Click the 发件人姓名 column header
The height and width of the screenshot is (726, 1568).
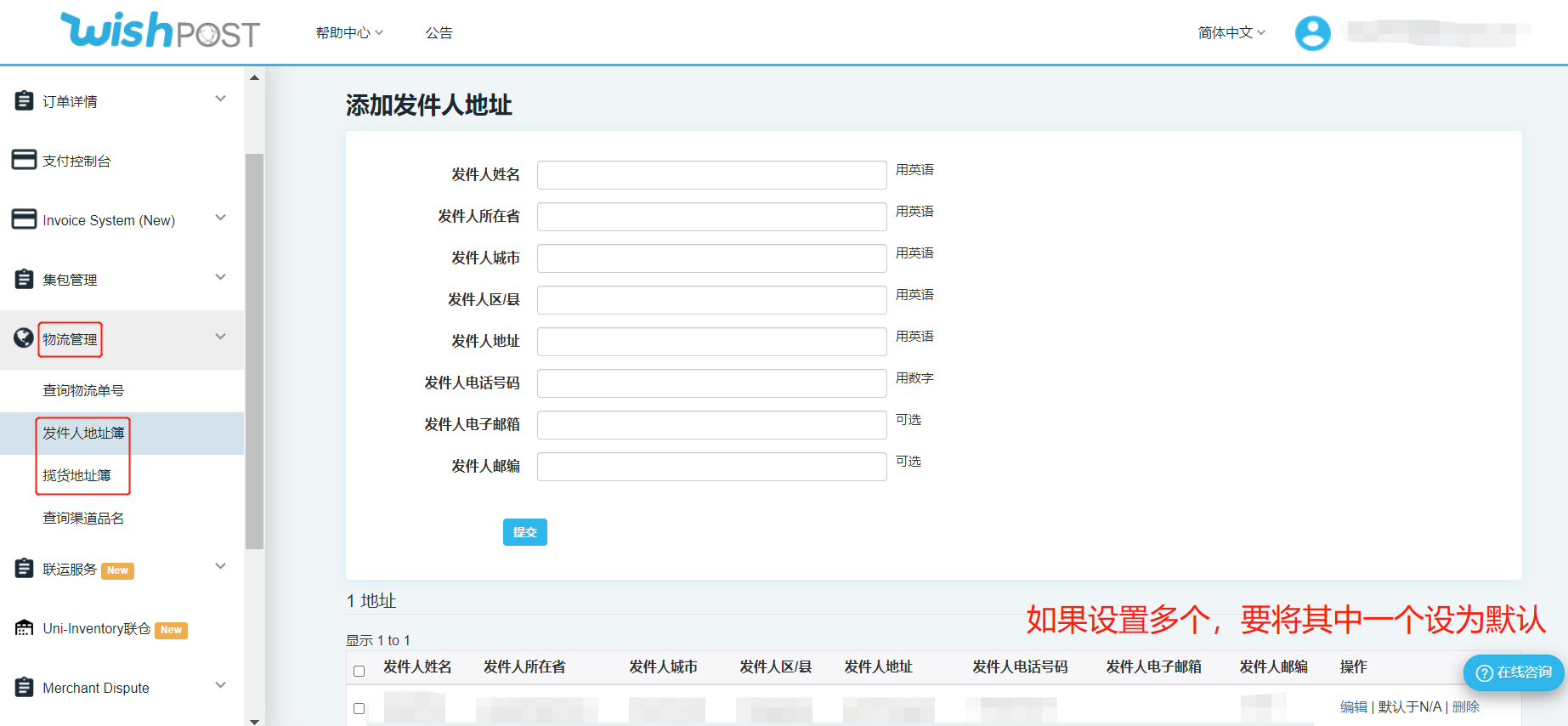click(417, 666)
